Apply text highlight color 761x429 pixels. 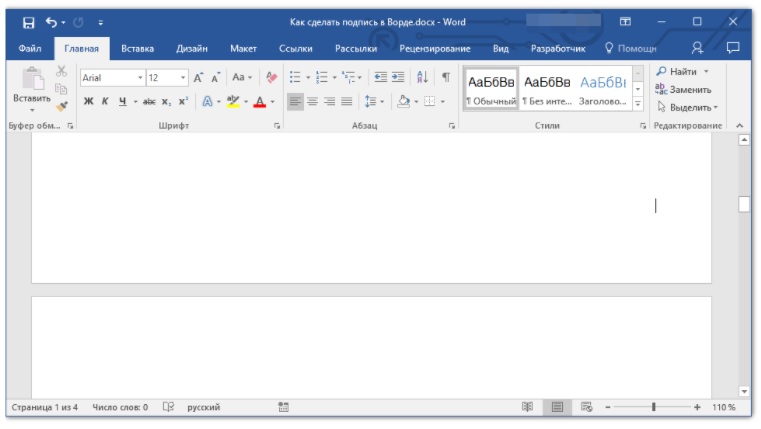coord(233,101)
